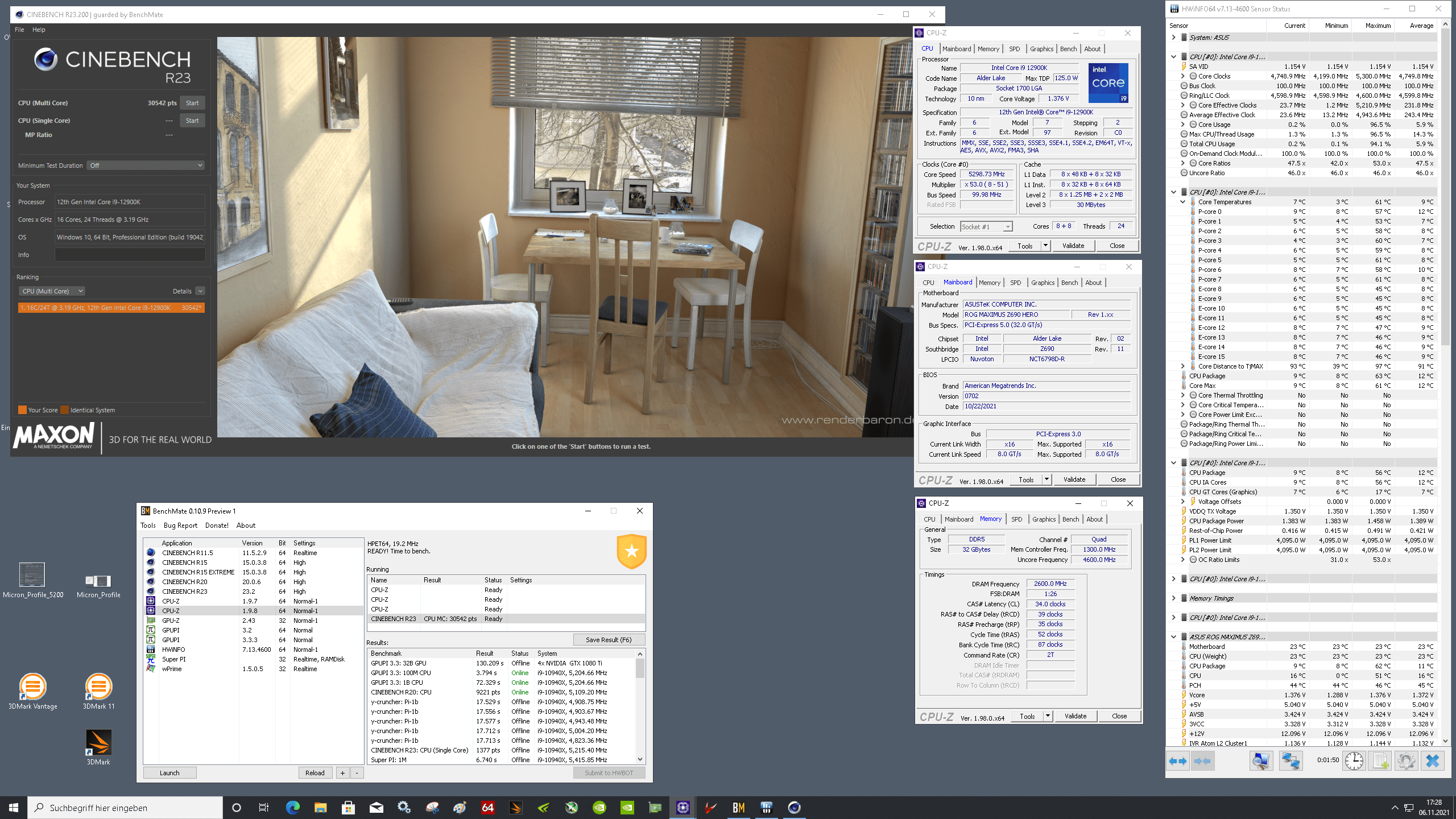Select the orange ranking entry 16C/24T i9-12900K

click(x=111, y=308)
